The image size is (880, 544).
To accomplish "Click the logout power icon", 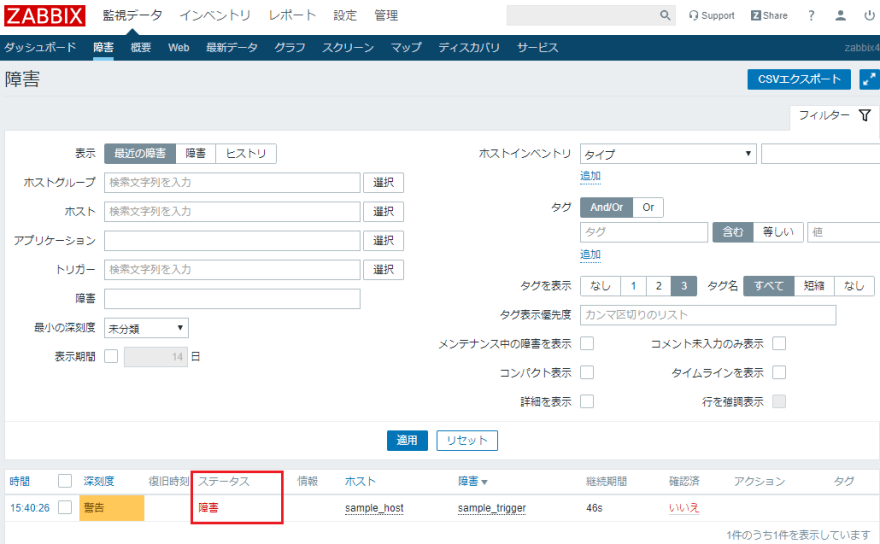I will (x=869, y=16).
